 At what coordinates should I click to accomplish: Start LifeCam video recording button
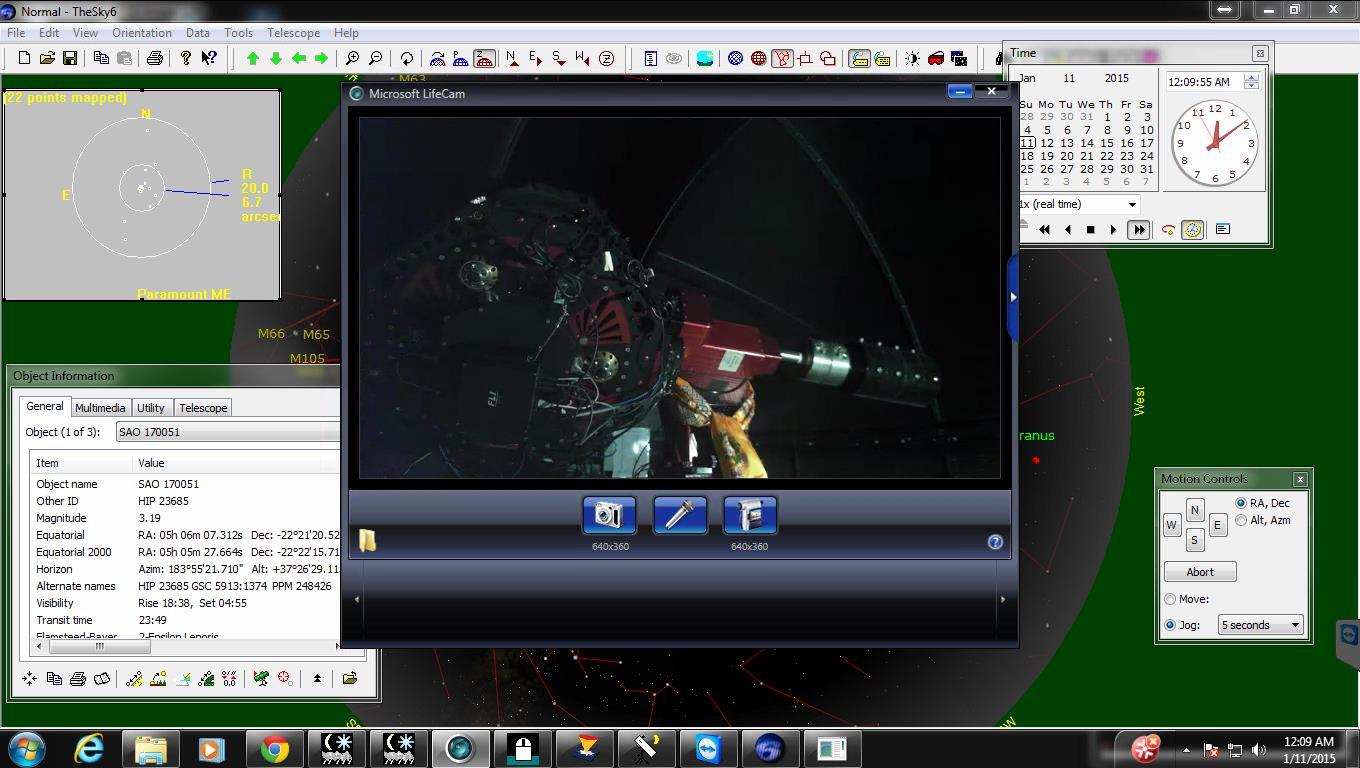pos(750,515)
